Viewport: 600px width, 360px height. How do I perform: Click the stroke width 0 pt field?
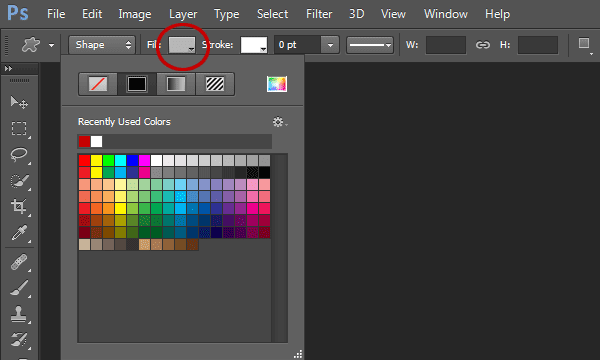pyautogui.click(x=297, y=45)
